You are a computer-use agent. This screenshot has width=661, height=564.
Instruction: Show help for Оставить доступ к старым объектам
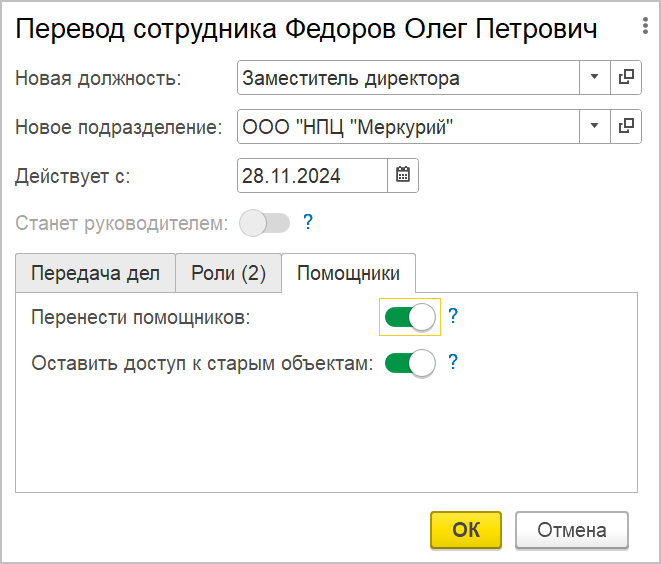point(452,362)
